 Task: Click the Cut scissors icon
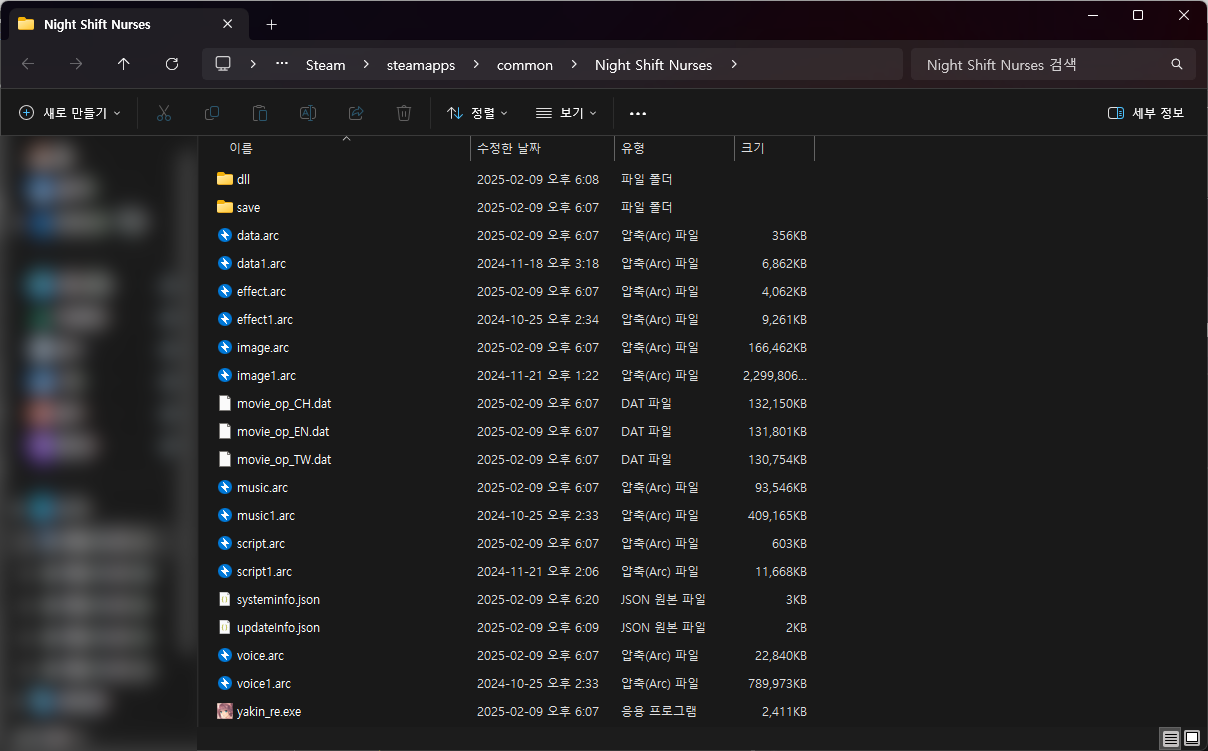point(164,113)
